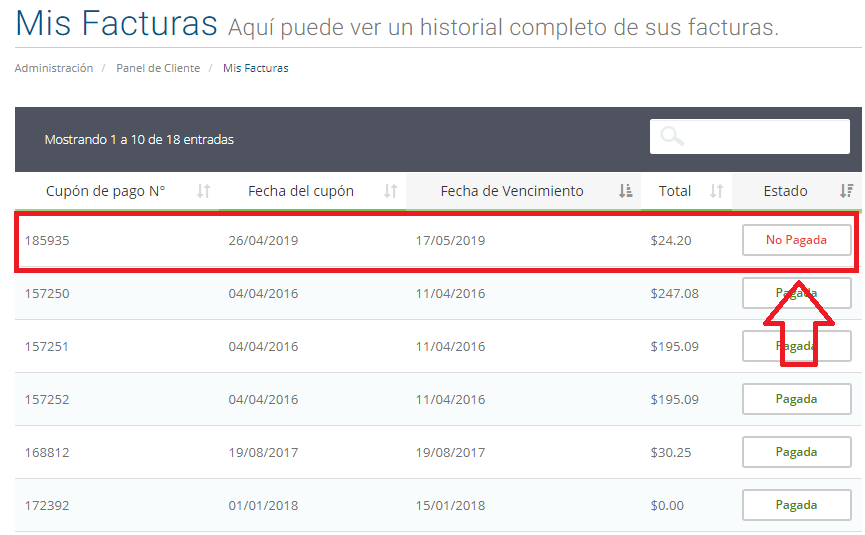The image size is (865, 535).
Task: Sort by Estado descending icon
Action: tap(847, 191)
